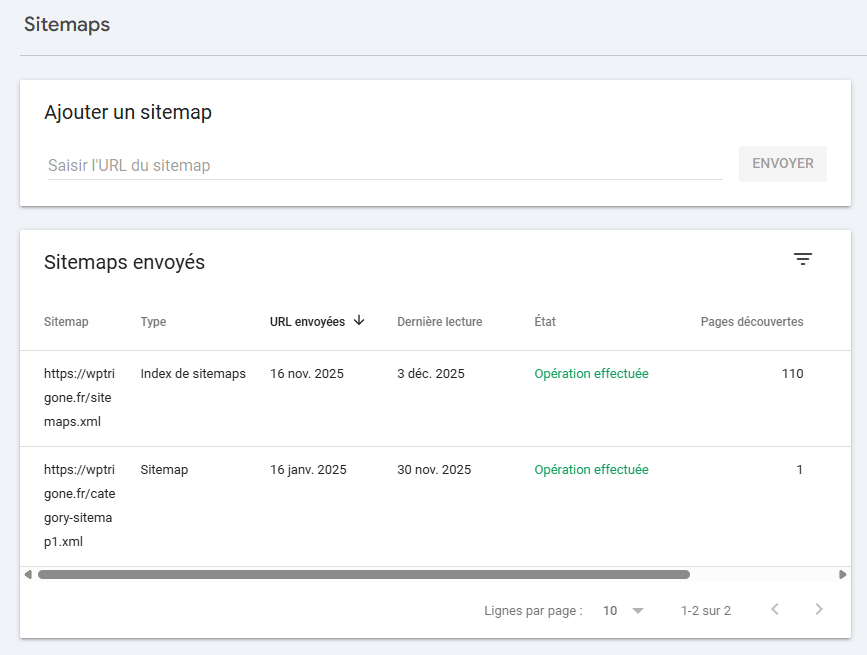Click the sort arrow on URL envoyées
This screenshot has width=867, height=655.
point(359,321)
